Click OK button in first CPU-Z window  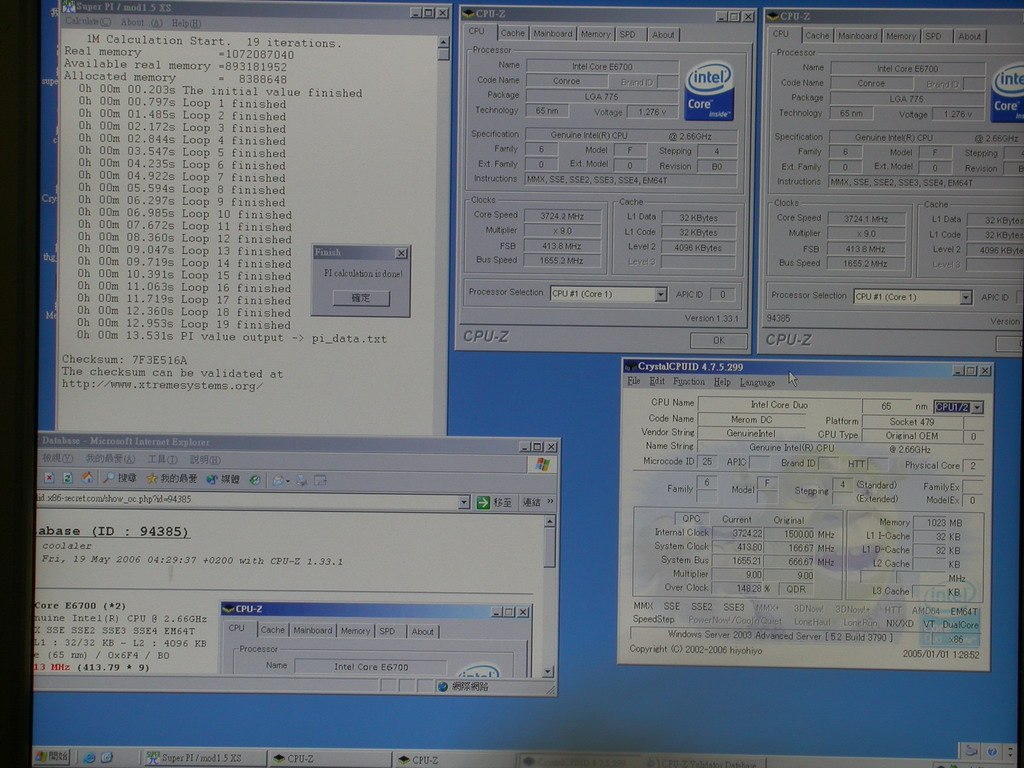coord(718,340)
